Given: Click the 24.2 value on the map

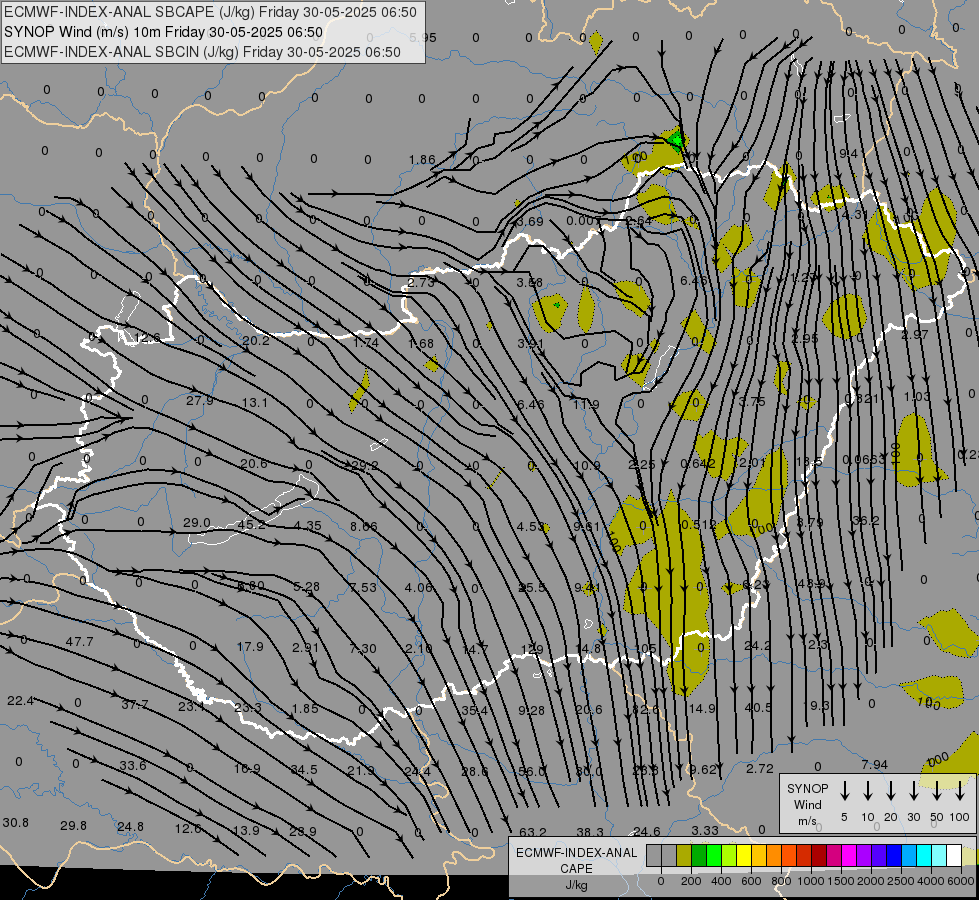Looking at the screenshot, I should click(757, 645).
